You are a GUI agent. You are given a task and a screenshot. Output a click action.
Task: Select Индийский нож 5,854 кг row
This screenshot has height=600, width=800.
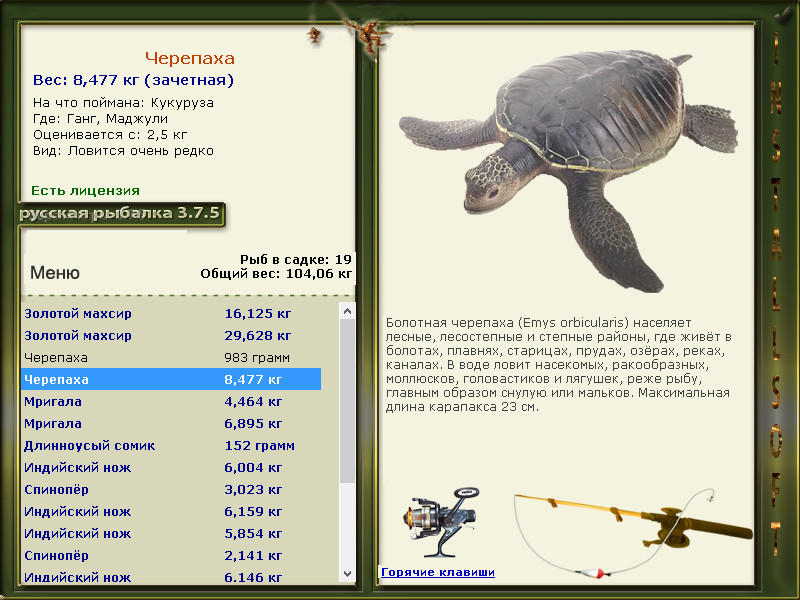click(171, 533)
